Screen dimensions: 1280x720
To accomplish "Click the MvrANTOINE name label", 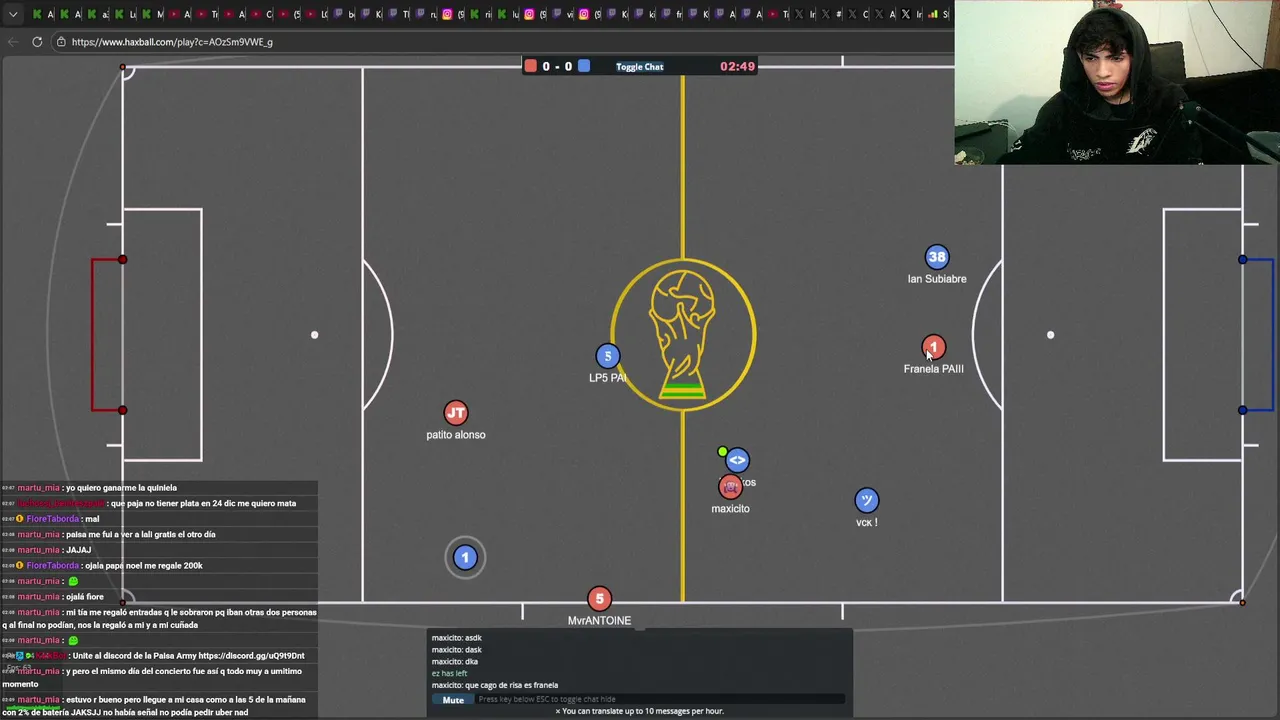I will click(x=599, y=621).
